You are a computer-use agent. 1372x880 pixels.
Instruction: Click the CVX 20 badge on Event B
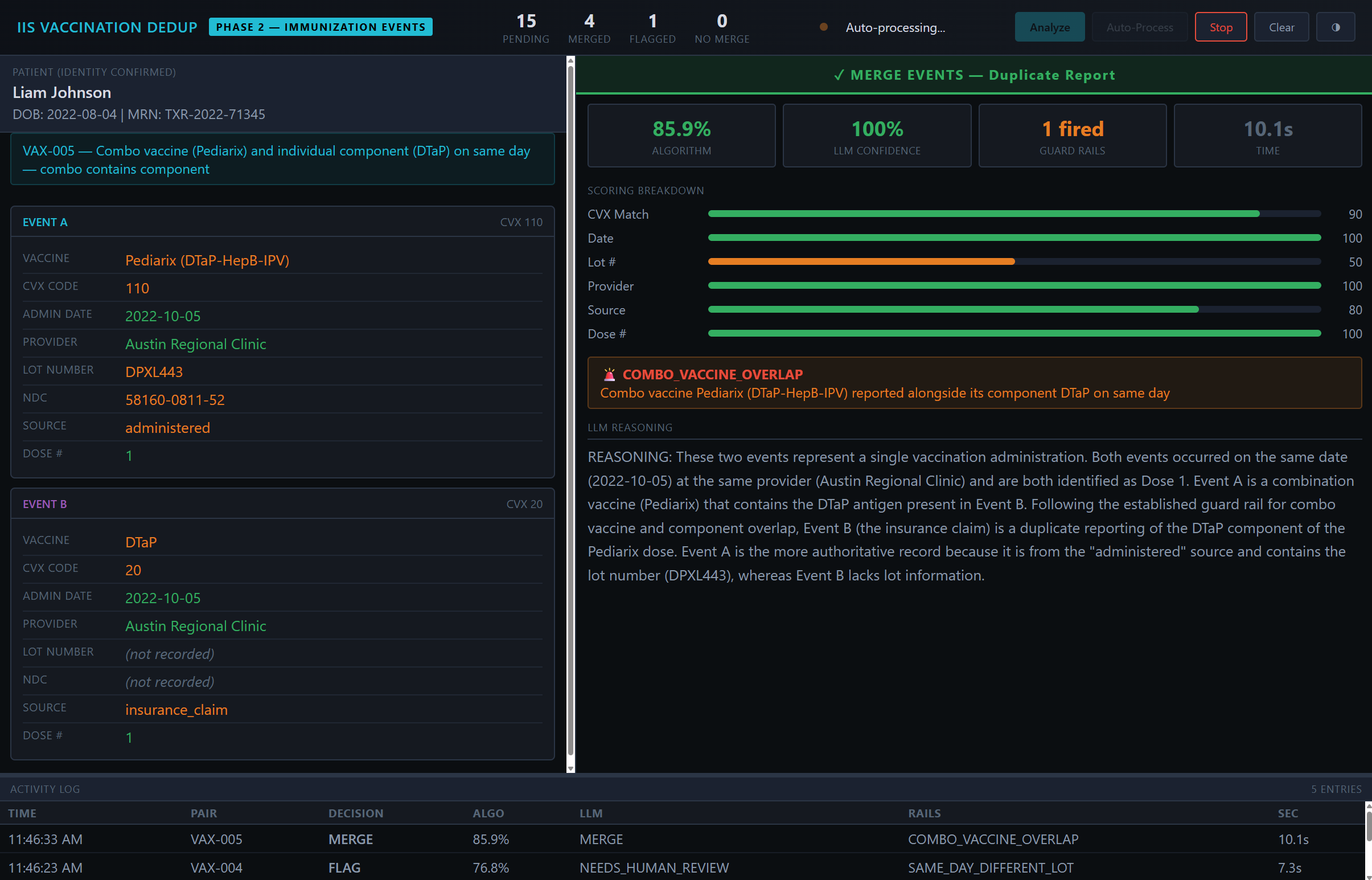pos(524,504)
